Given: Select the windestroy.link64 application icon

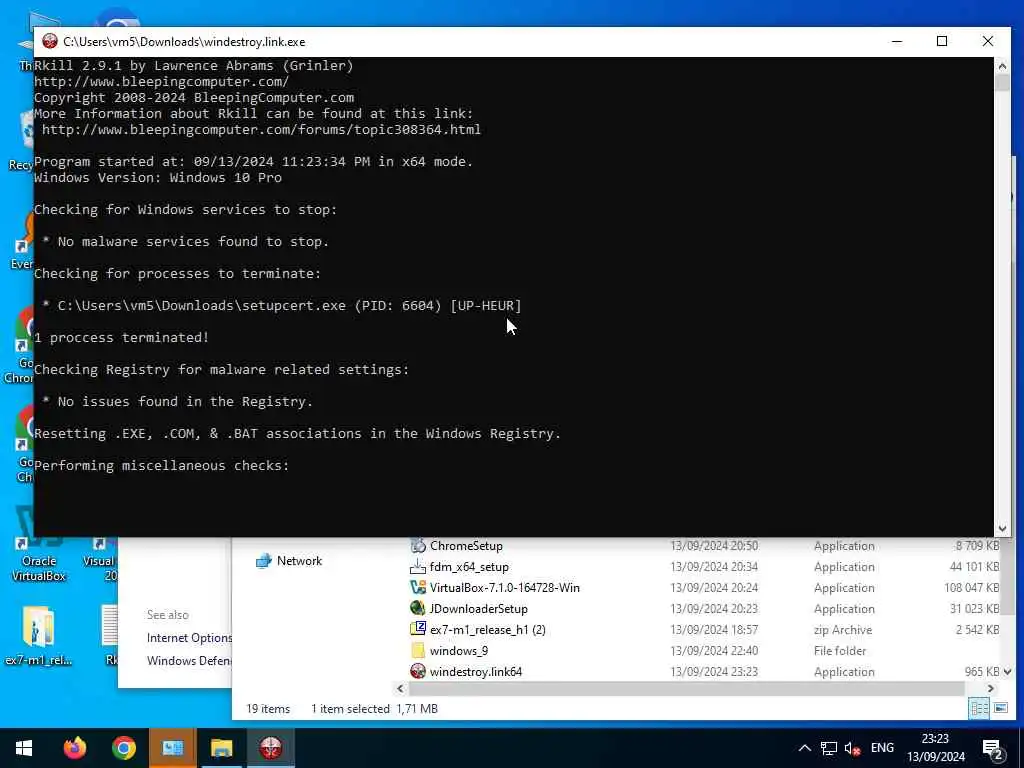Looking at the screenshot, I should [x=418, y=671].
